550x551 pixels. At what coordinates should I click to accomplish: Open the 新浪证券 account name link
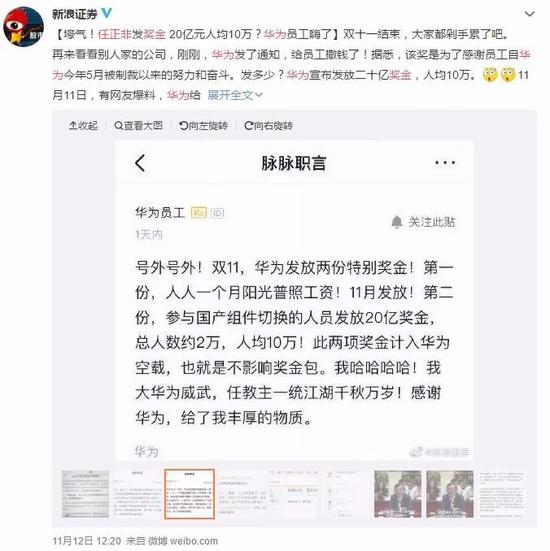click(x=75, y=14)
